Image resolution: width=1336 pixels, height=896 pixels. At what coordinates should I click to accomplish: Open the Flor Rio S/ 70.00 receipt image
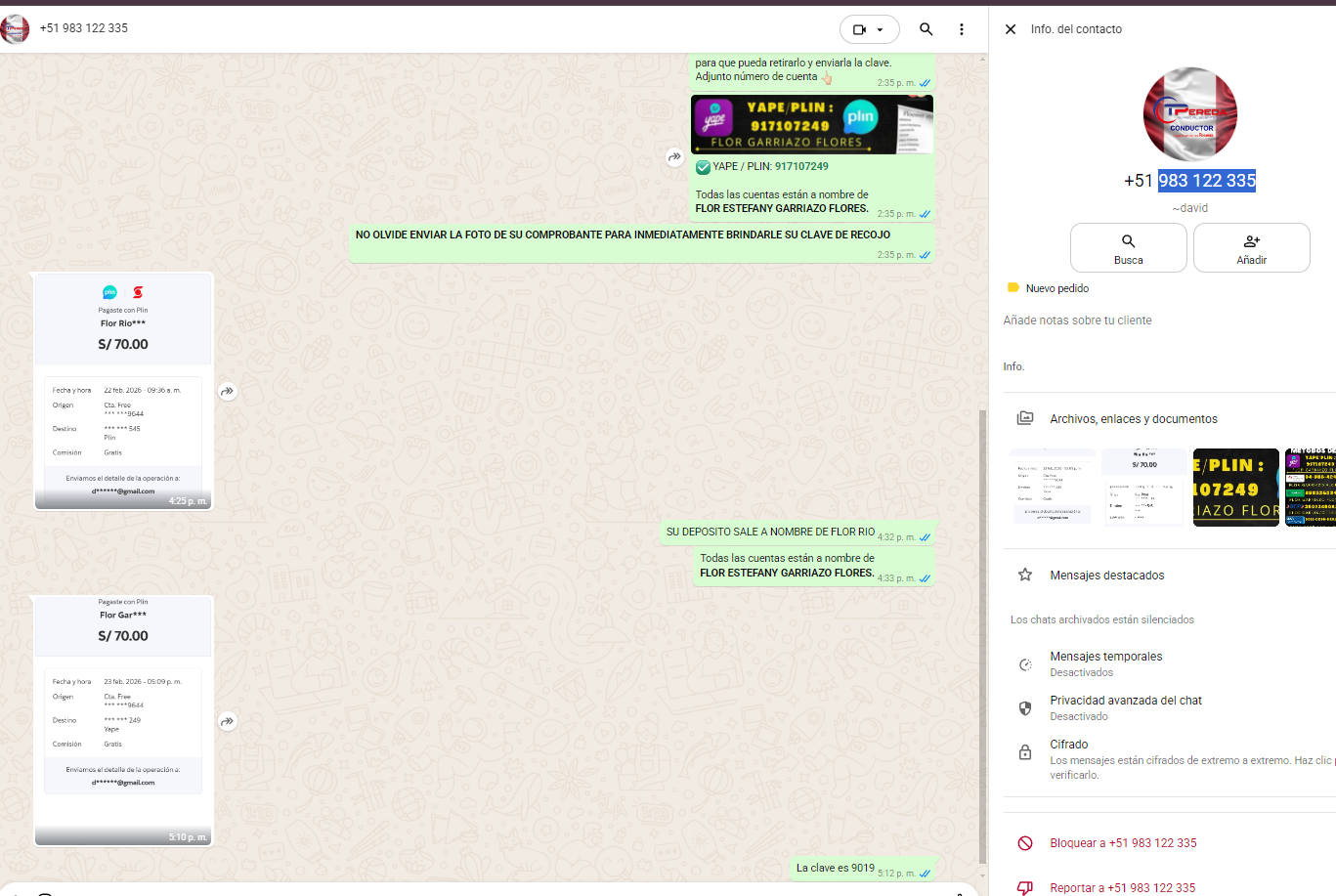(123, 391)
